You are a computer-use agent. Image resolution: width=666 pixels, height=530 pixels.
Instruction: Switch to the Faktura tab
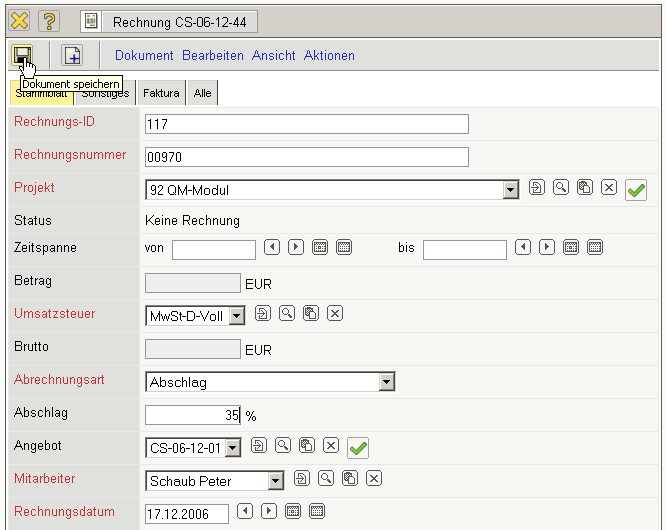(x=161, y=93)
